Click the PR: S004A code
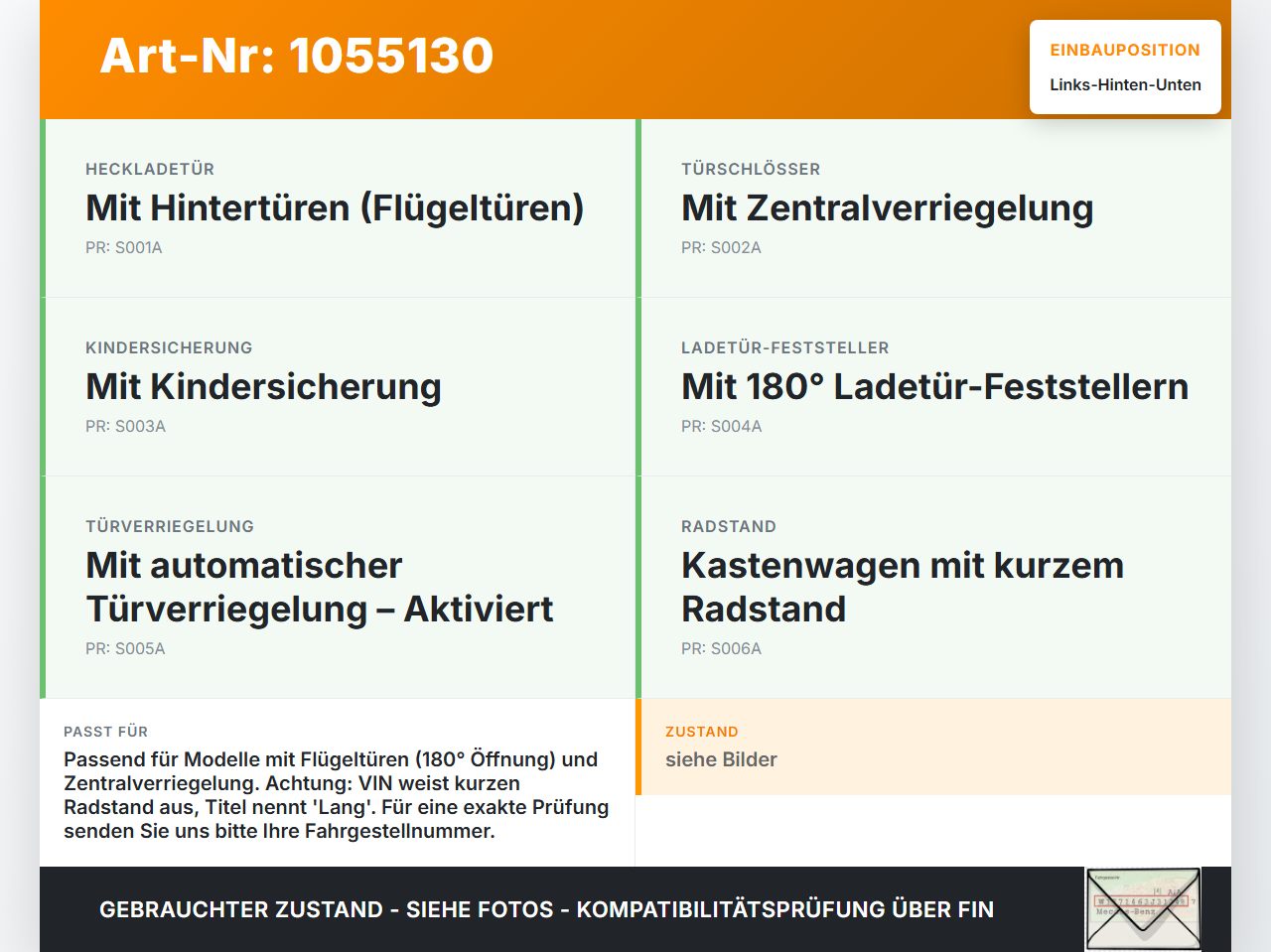Viewport: 1271px width, 952px height. (x=722, y=427)
